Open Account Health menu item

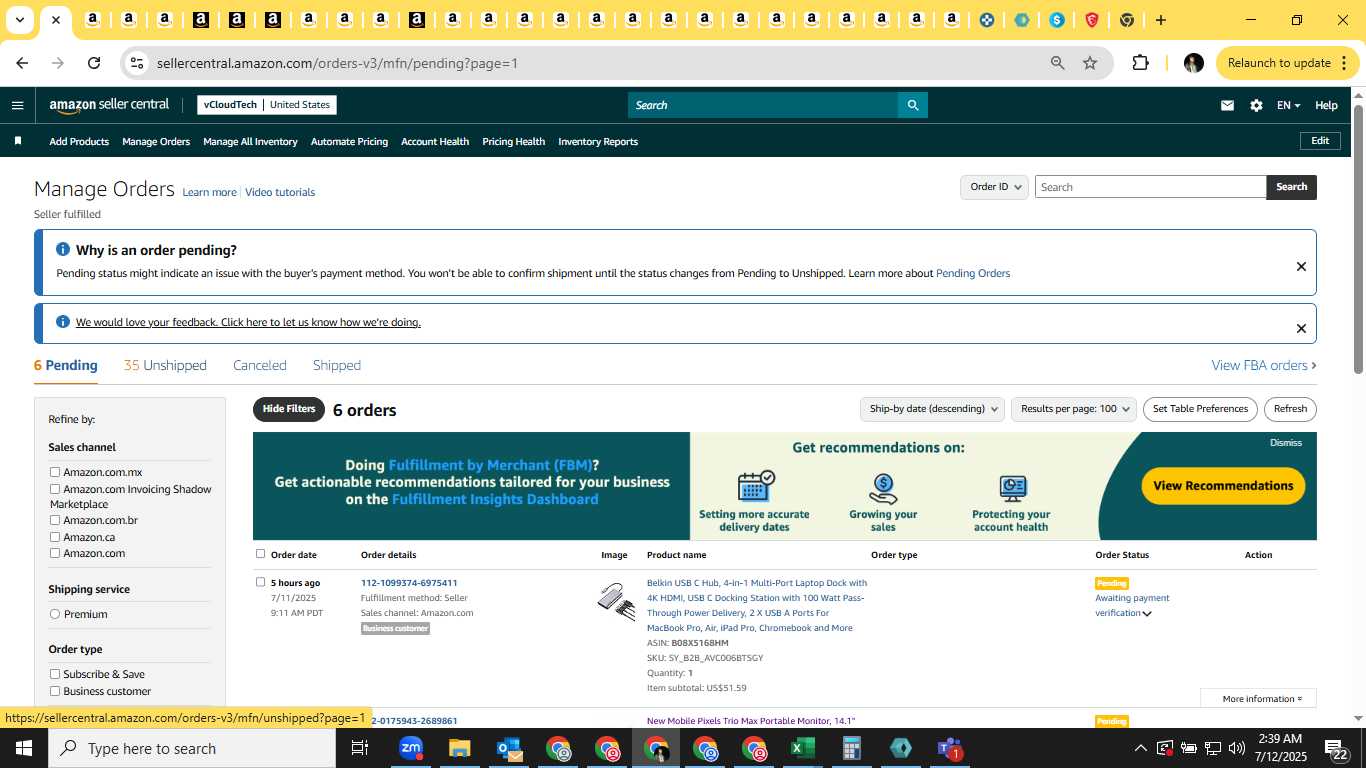point(435,141)
